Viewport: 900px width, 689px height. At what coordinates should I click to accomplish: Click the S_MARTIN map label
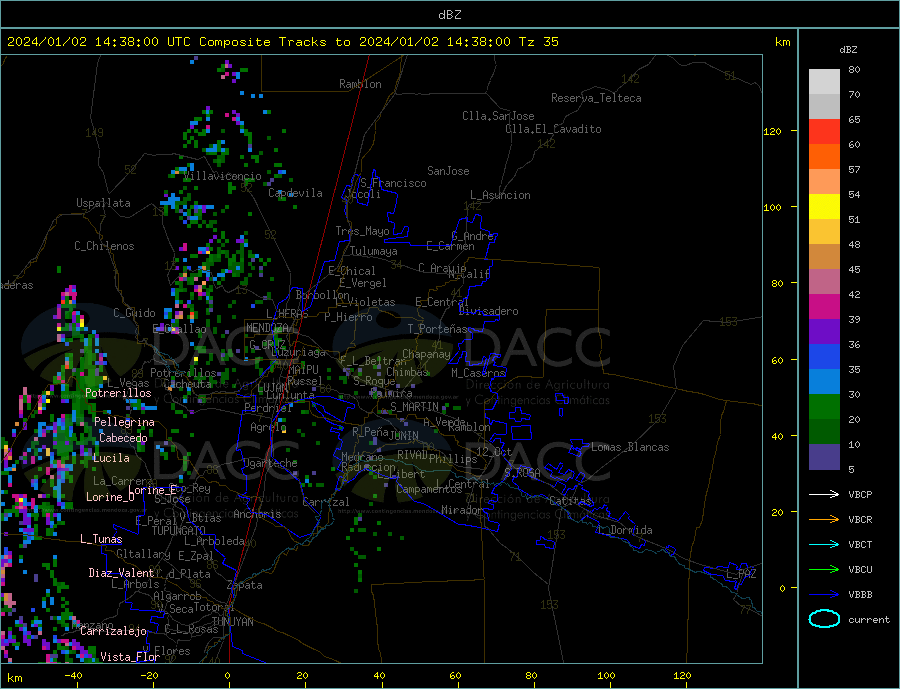tap(414, 407)
